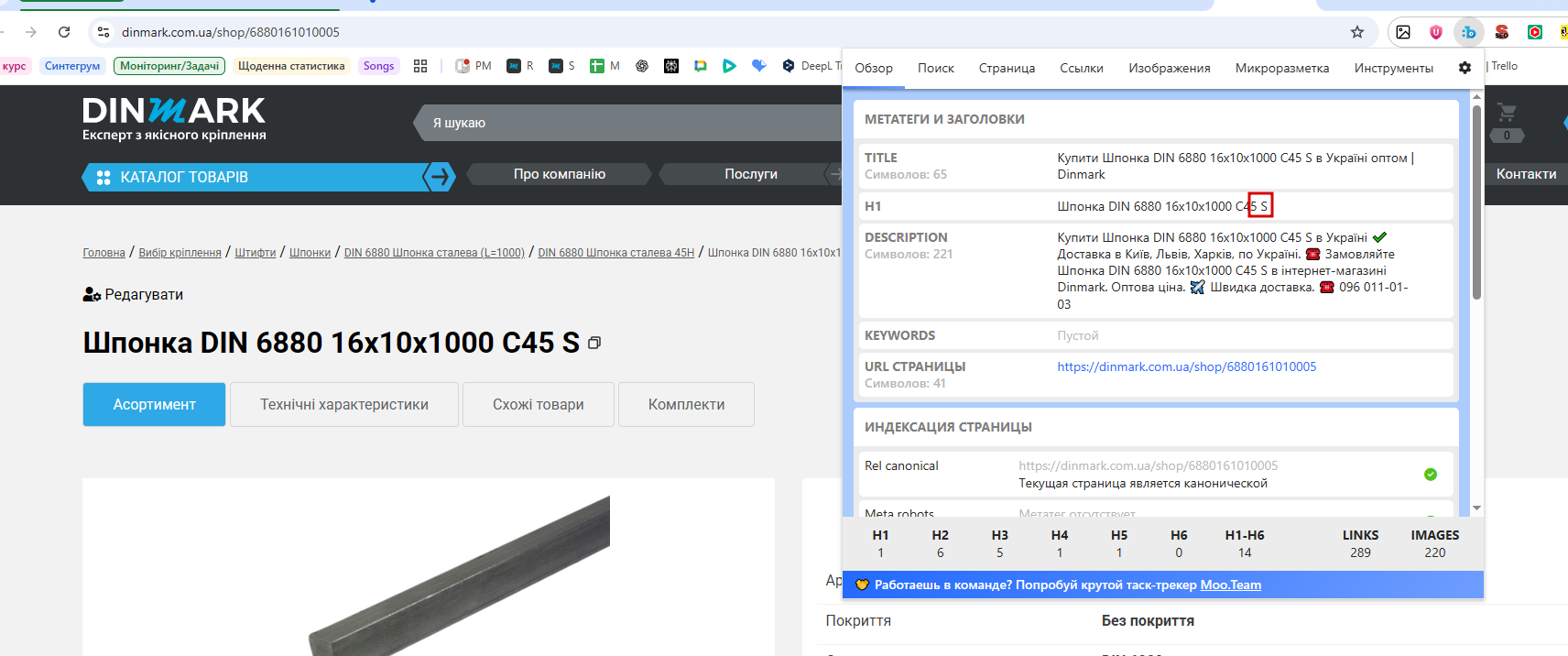Image resolution: width=1568 pixels, height=656 pixels.
Task: Open Схожі товари tab
Action: pyautogui.click(x=539, y=404)
